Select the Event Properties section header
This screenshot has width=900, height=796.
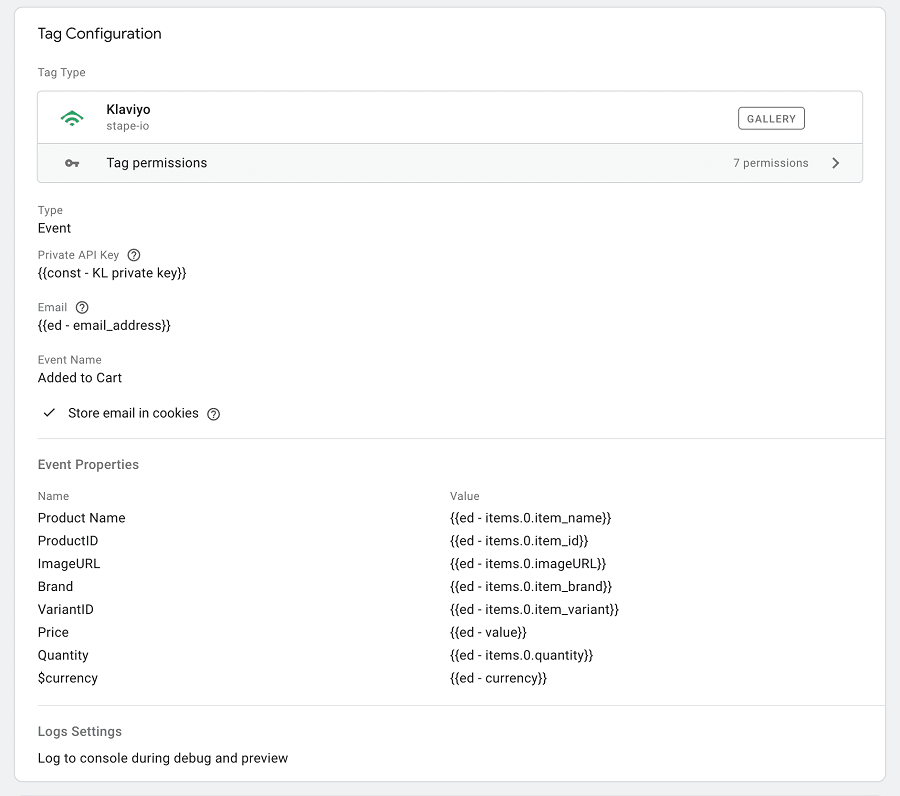click(x=88, y=464)
